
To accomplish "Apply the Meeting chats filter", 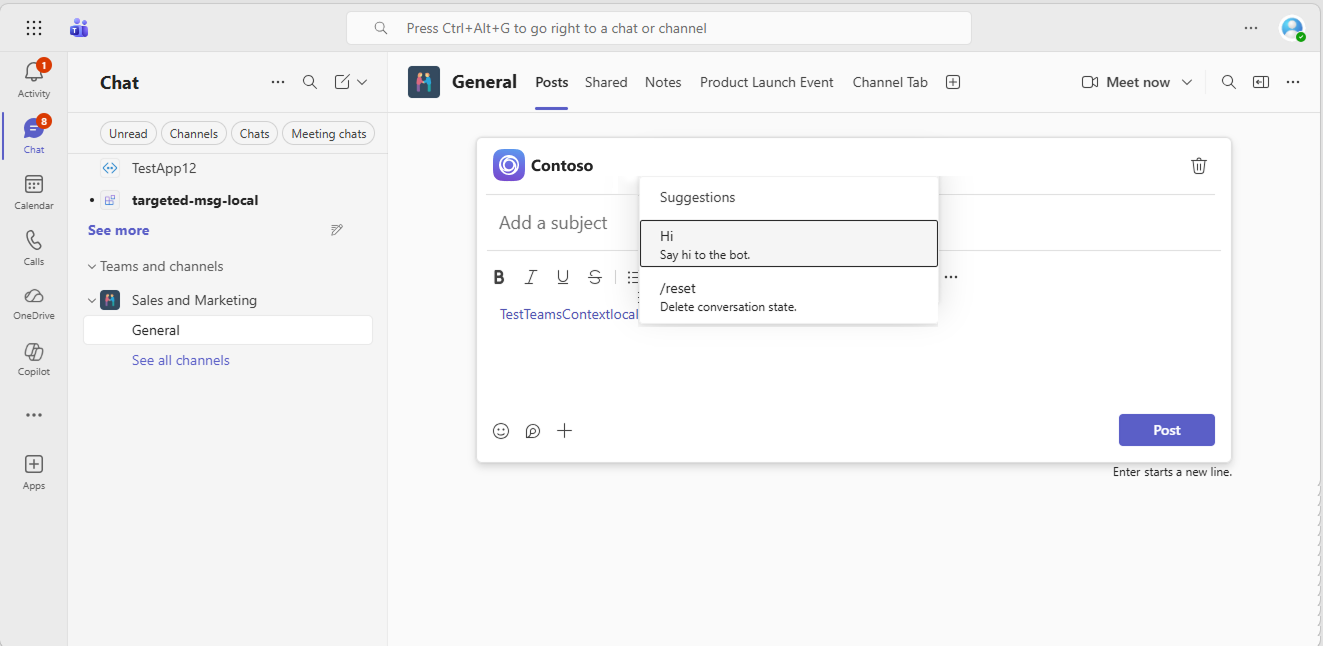I will [x=329, y=133].
